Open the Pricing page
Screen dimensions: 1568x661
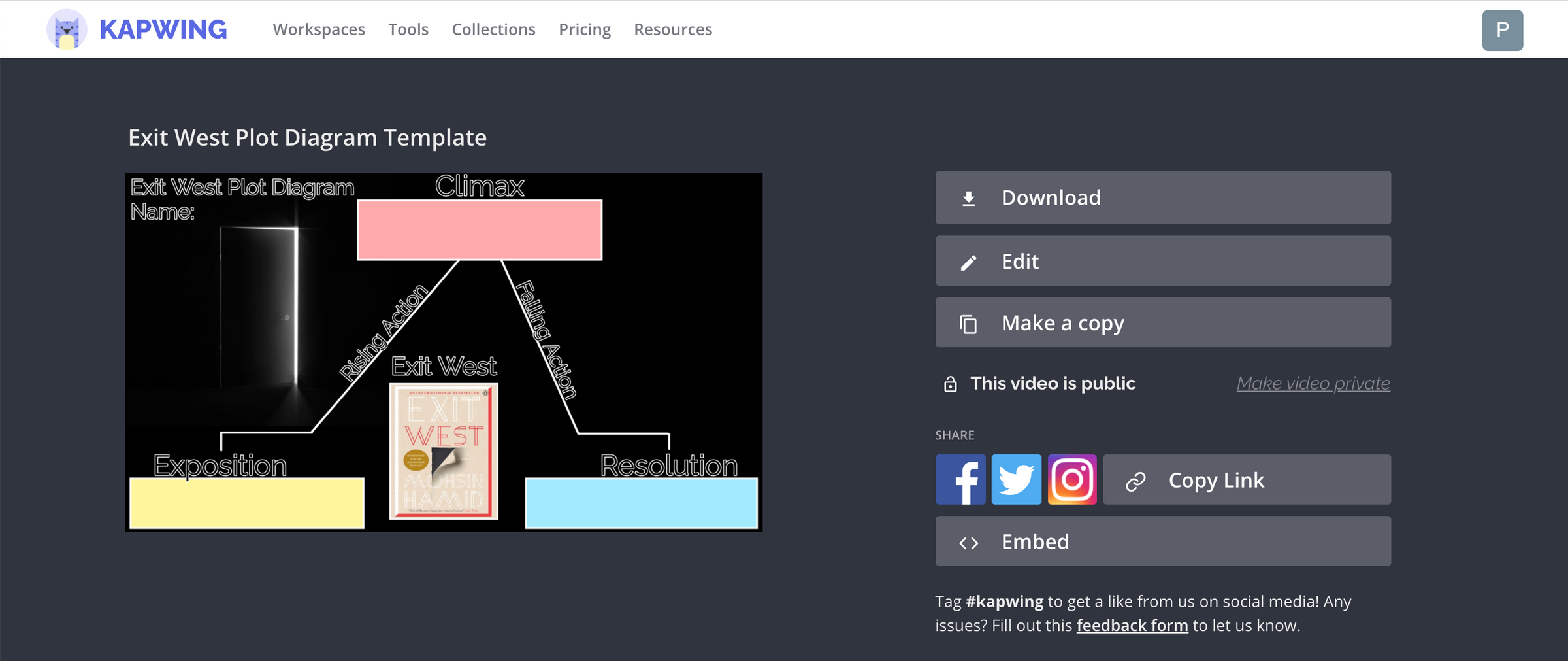[x=585, y=29]
